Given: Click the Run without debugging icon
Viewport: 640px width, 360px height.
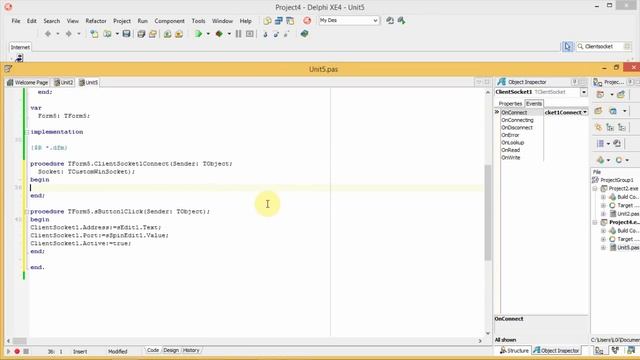Looking at the screenshot, I should click(x=219, y=34).
